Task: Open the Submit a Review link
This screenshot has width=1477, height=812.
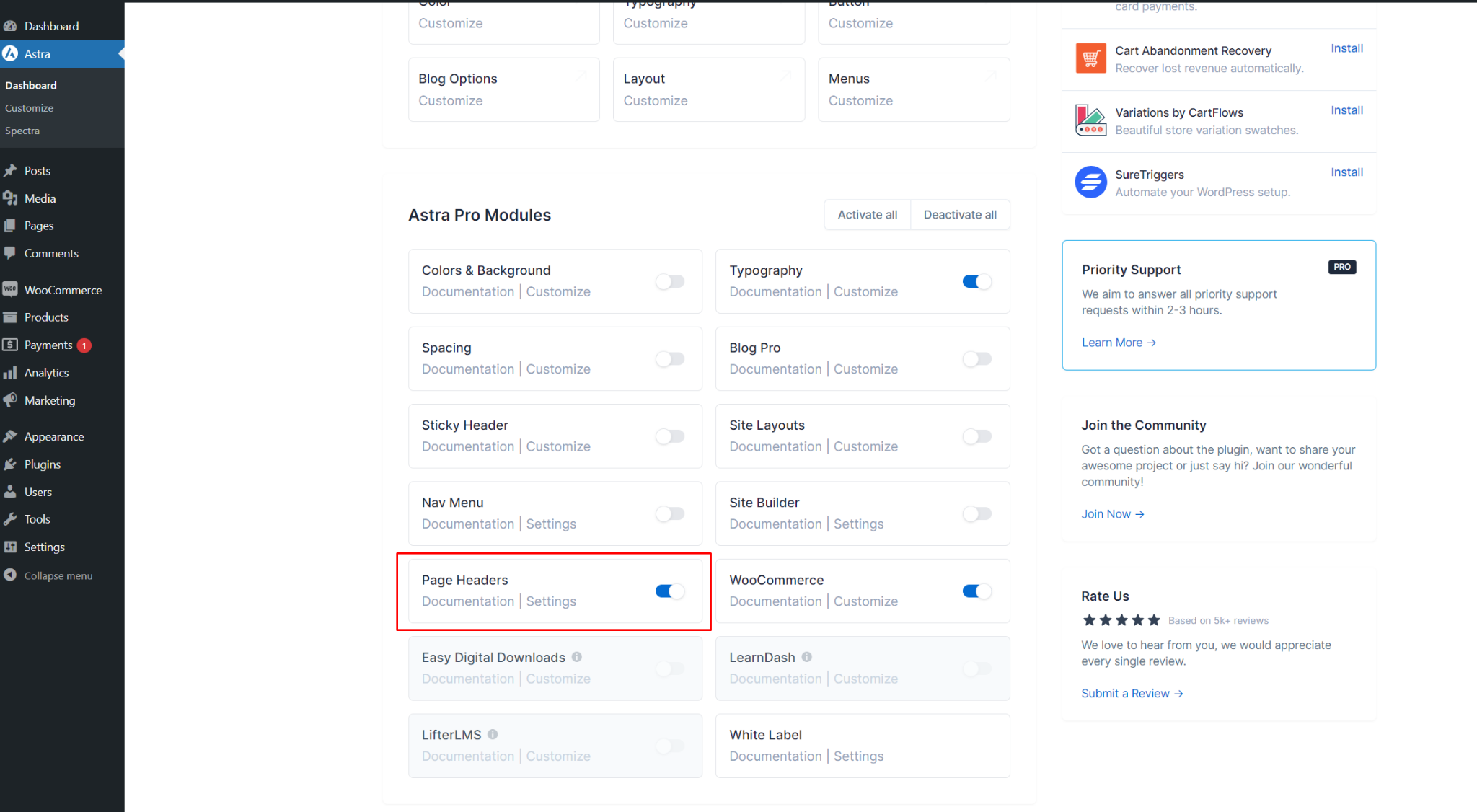Action: coord(1132,694)
